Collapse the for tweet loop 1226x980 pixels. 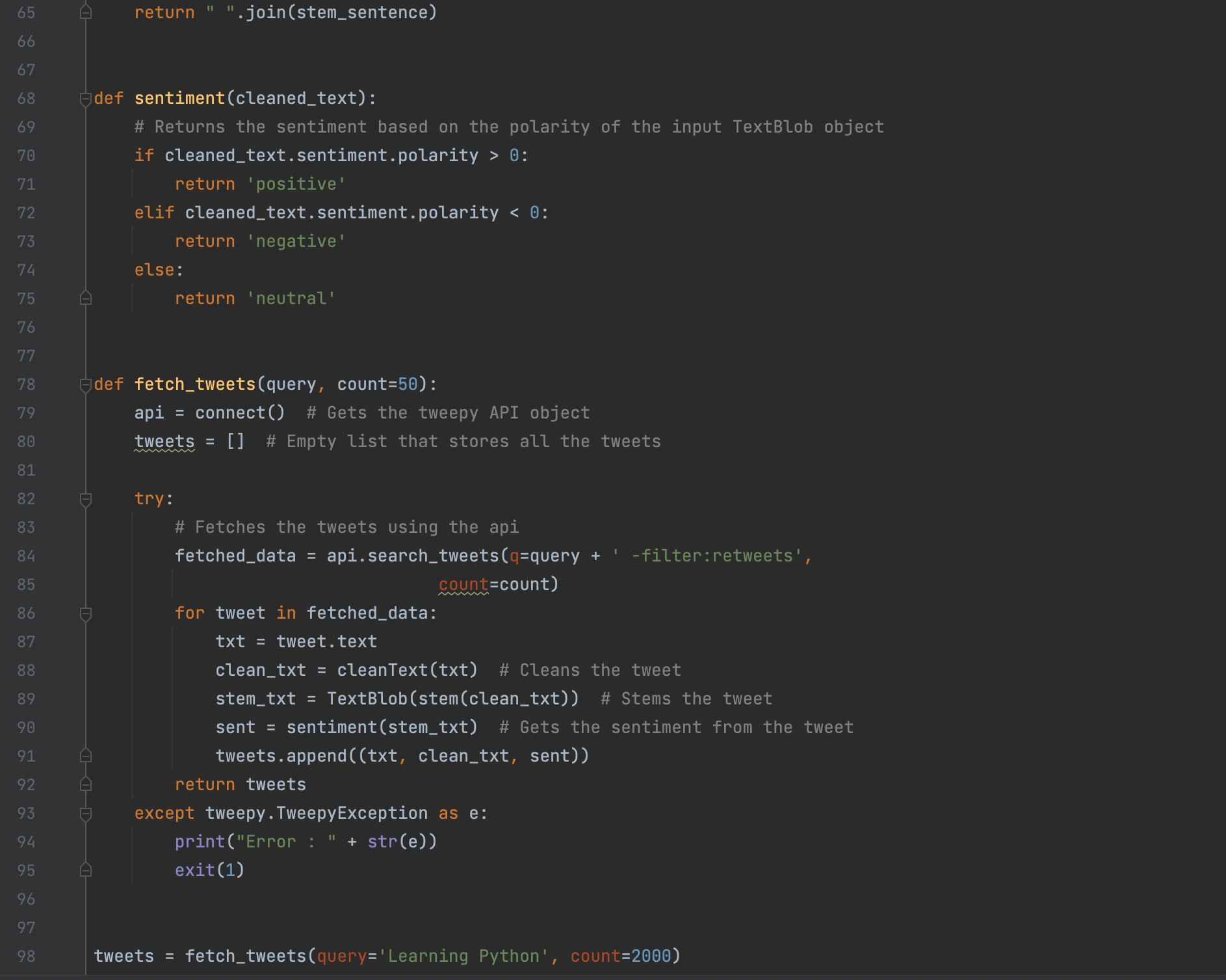[x=85, y=613]
